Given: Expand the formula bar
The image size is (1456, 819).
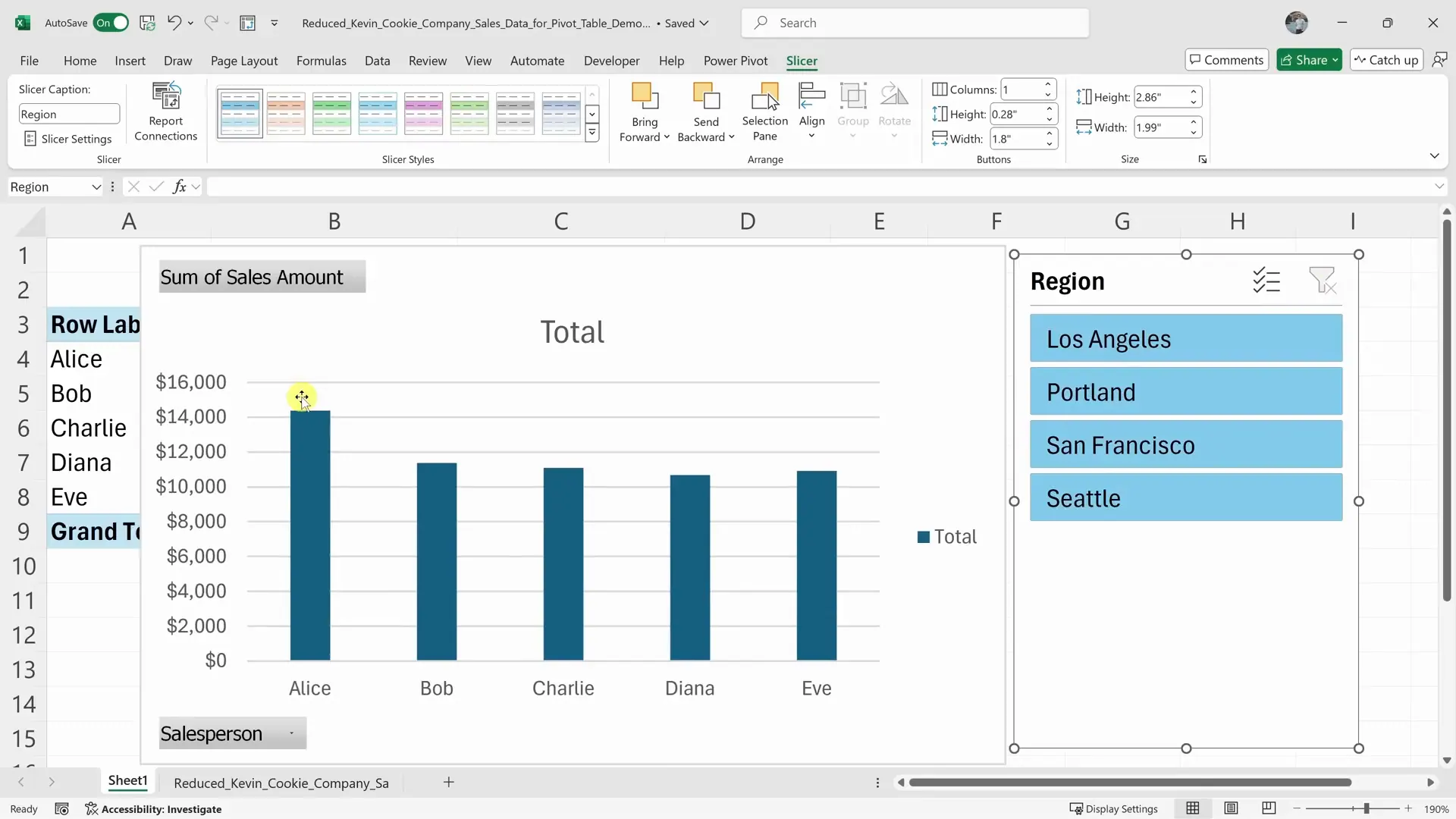Looking at the screenshot, I should 1439,187.
